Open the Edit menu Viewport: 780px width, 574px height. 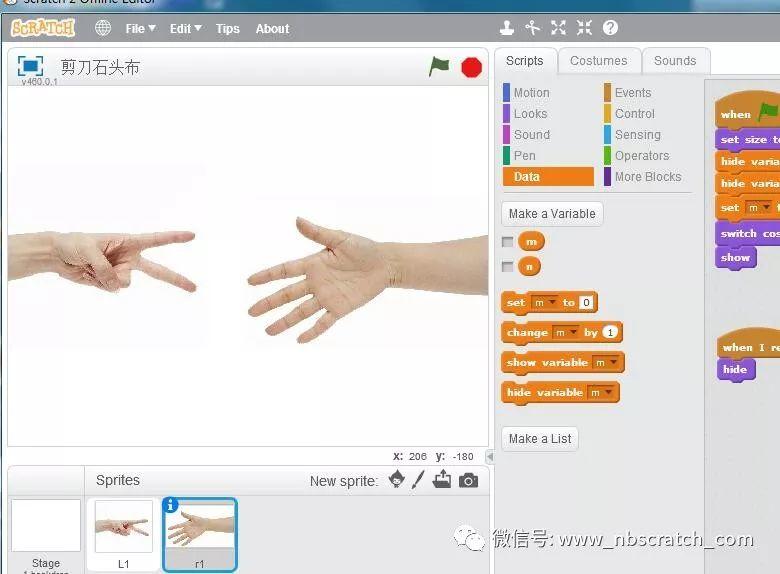click(x=185, y=29)
